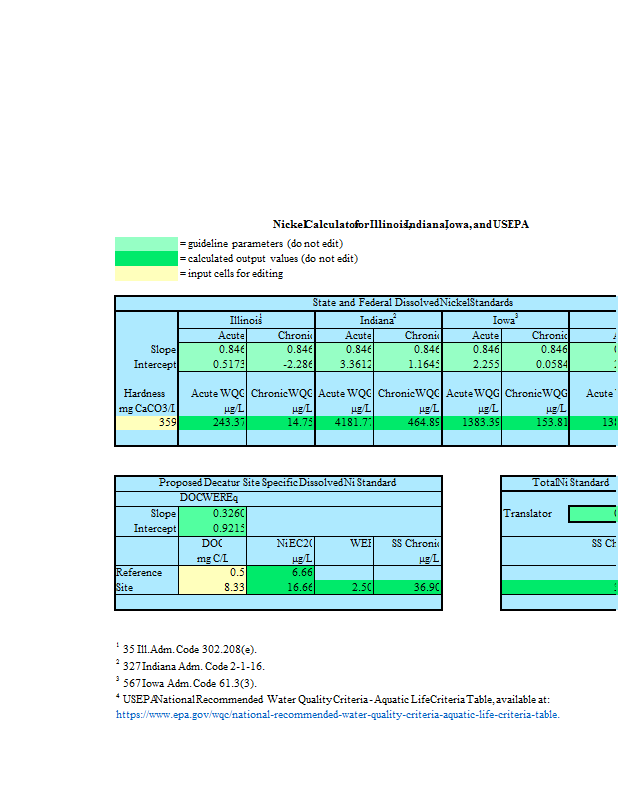Viewport: 618px width, 800px height.
Task: Select Illinois Chronic WQC value 14.75
Action: coord(280,423)
